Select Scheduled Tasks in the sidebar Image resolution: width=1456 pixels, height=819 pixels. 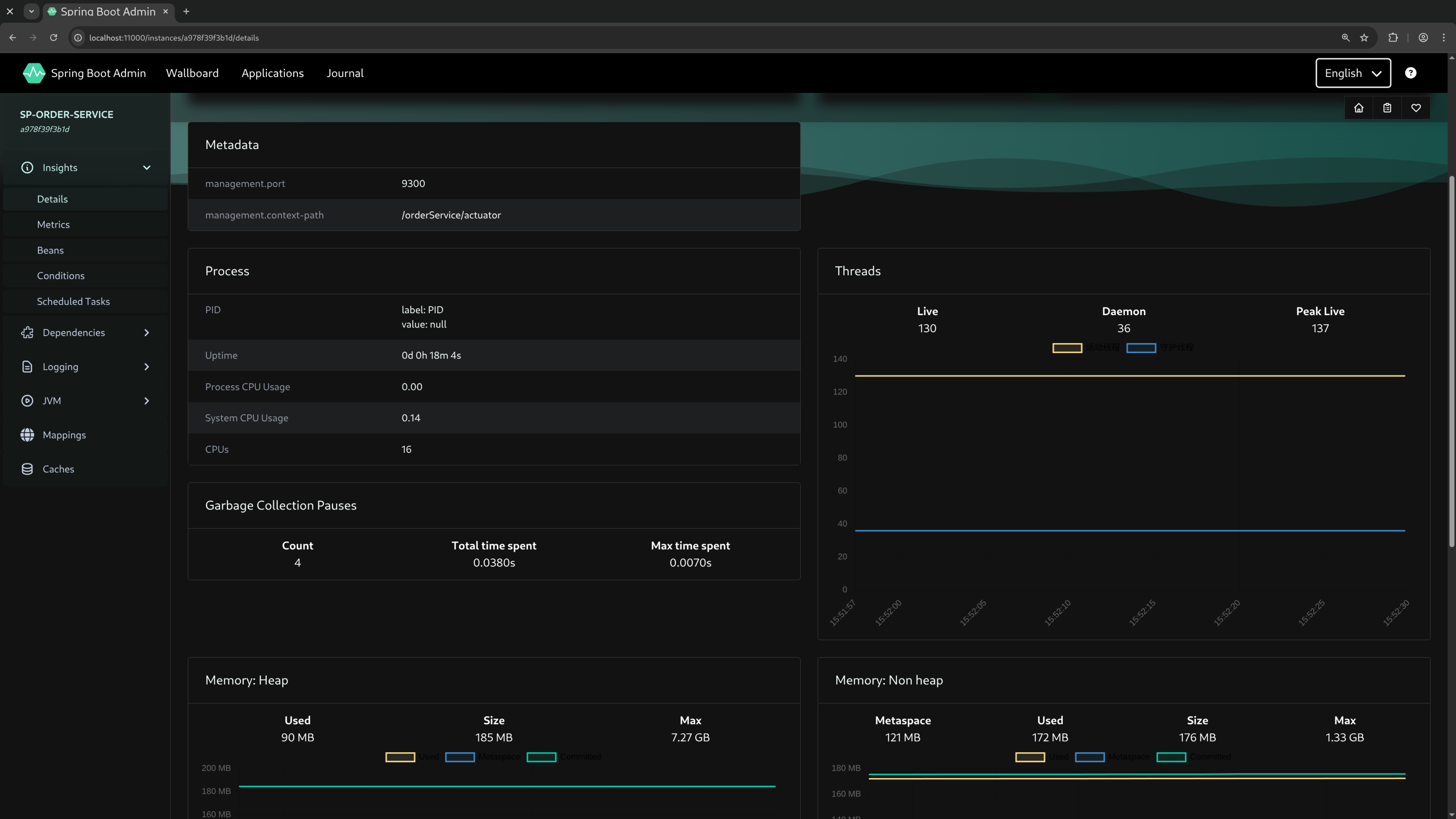click(x=73, y=301)
